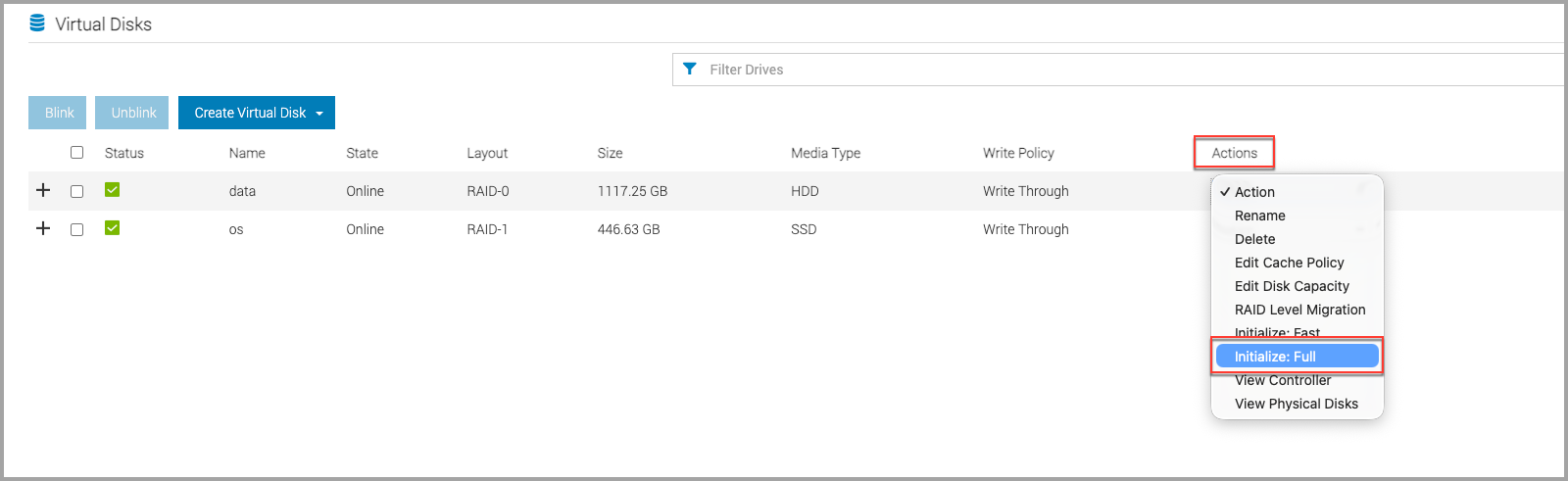Click the Blink button
The image size is (1568, 481).
click(x=59, y=113)
